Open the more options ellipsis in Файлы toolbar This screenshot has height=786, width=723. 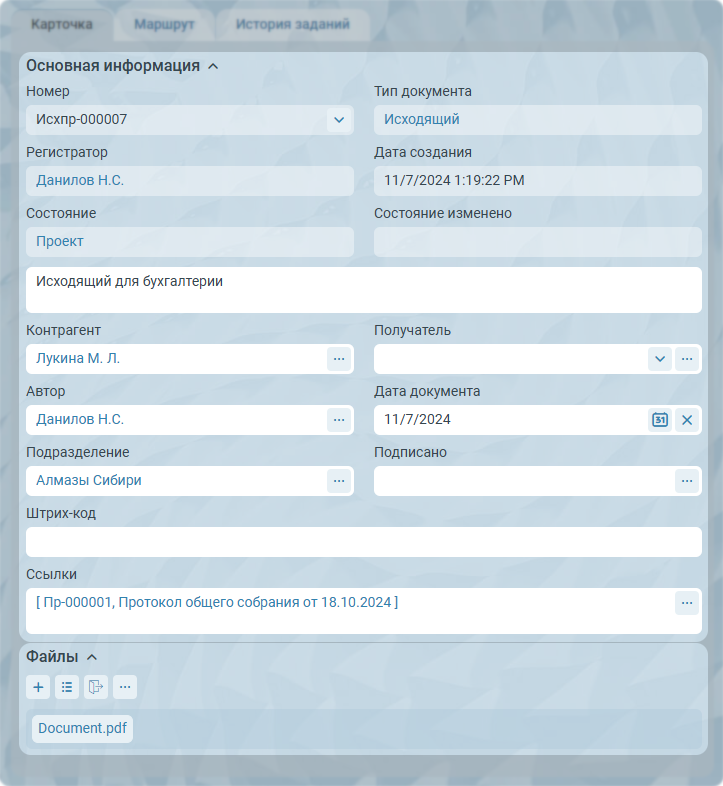point(125,687)
